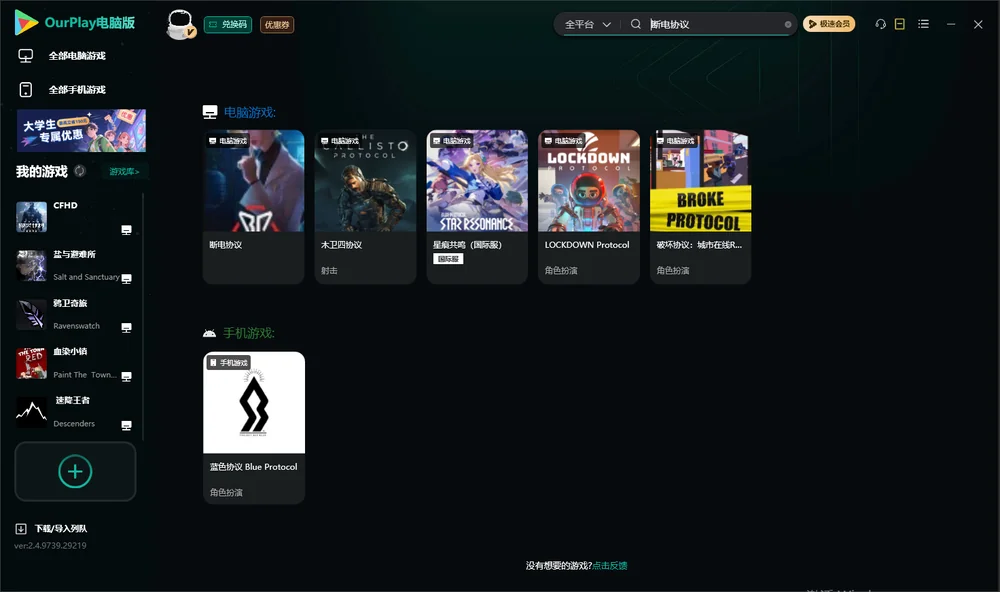Click the my games list scrollbar

(x=143, y=316)
